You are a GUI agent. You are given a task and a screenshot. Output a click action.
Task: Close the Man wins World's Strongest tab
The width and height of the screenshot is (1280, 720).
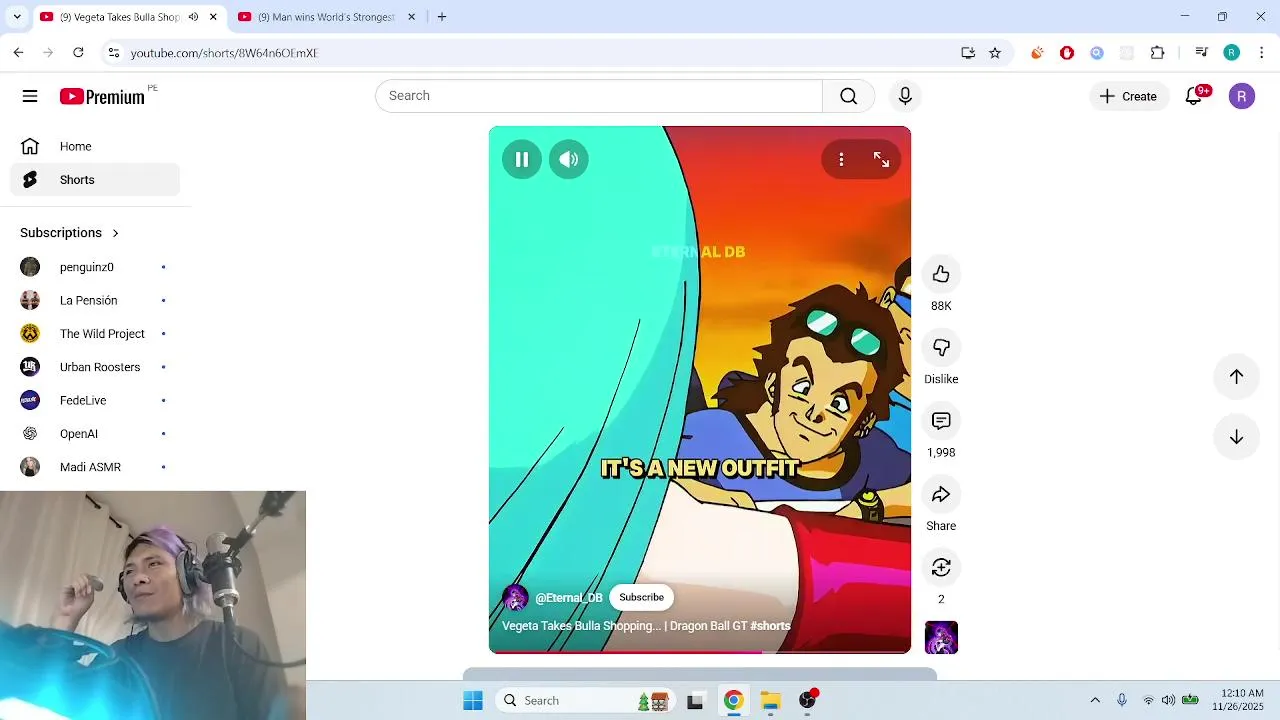[411, 17]
